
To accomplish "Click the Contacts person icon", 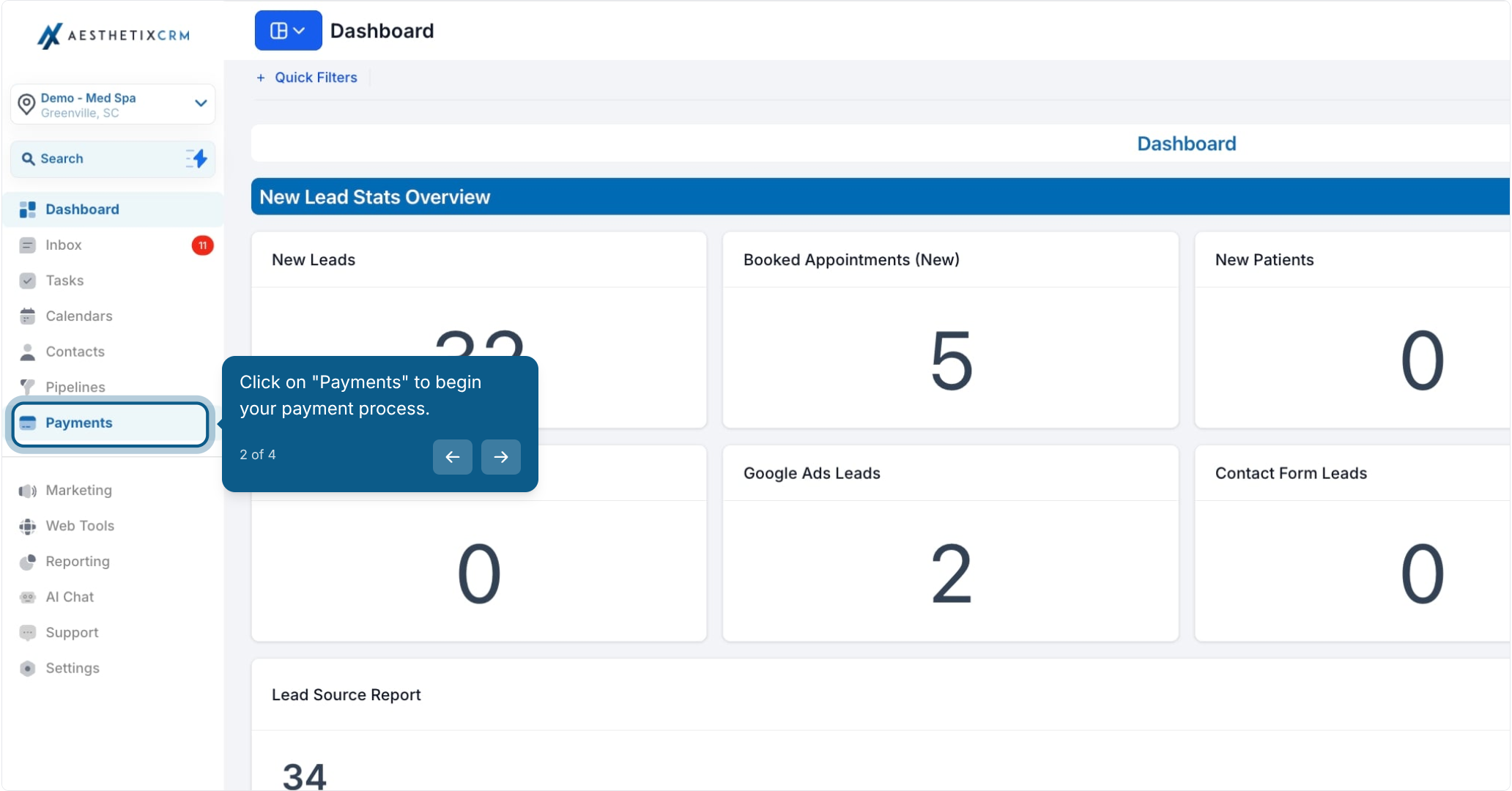I will click(x=27, y=352).
